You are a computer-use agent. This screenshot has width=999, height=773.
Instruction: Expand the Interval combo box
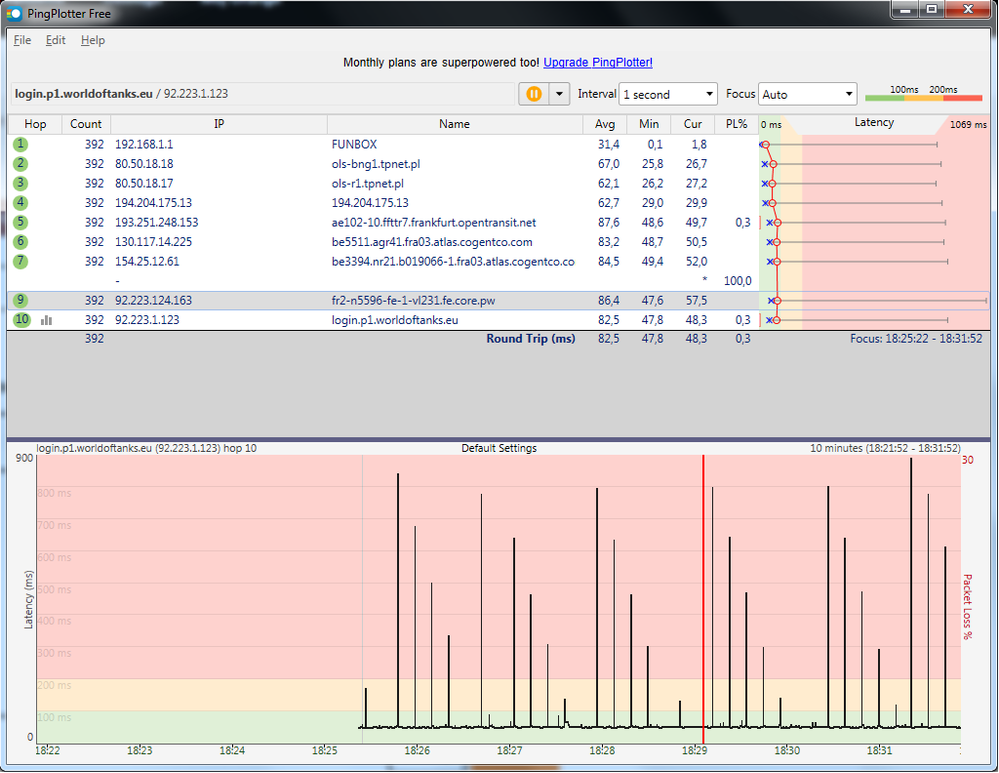pyautogui.click(x=668, y=94)
